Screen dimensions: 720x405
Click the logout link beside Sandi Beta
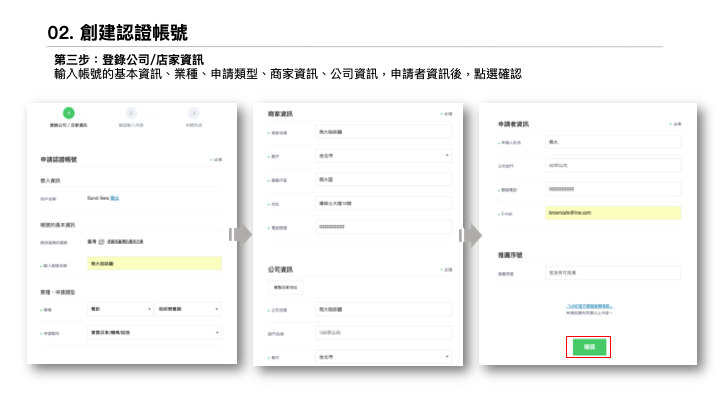114,199
